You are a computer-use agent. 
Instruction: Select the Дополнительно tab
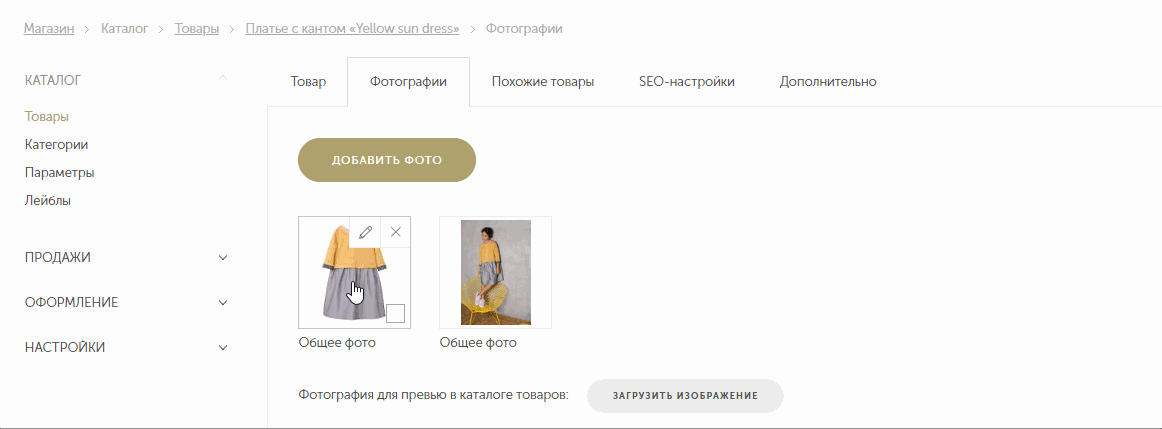point(828,82)
